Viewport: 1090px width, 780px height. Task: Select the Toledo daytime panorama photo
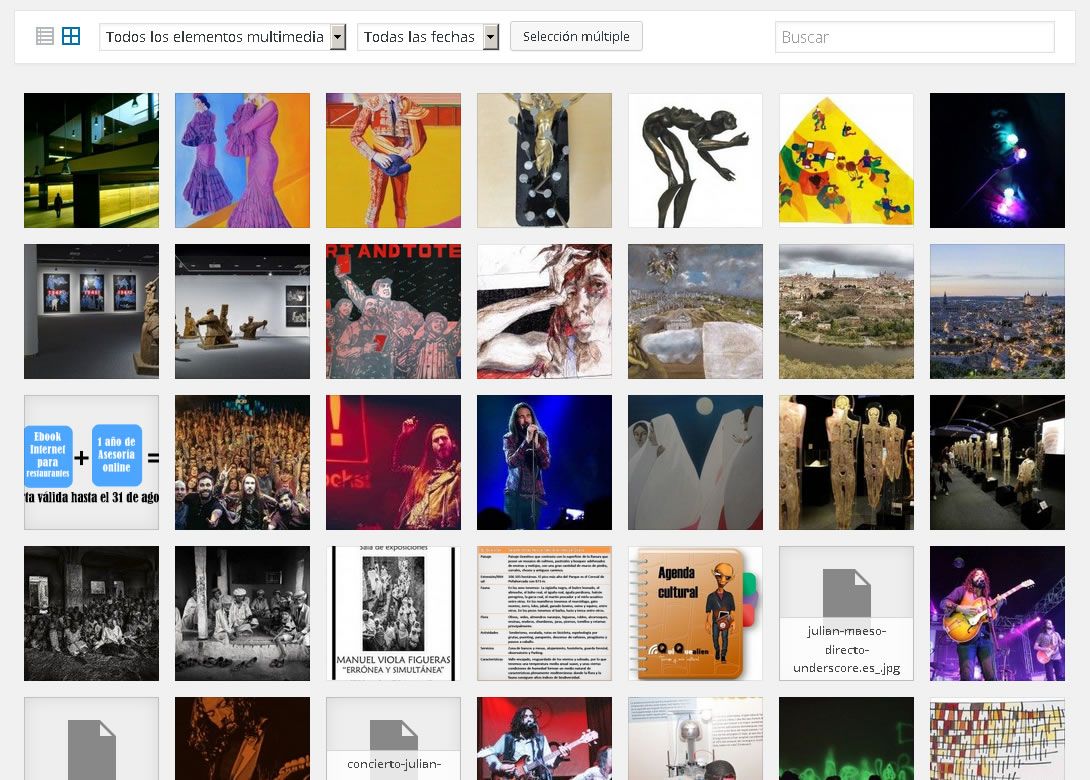pos(846,311)
